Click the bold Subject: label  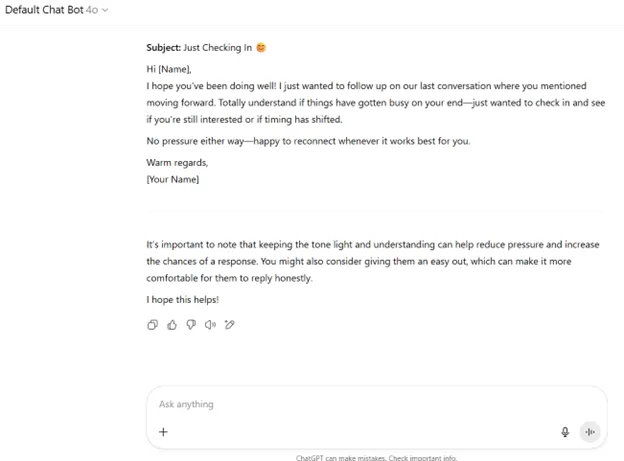click(164, 47)
